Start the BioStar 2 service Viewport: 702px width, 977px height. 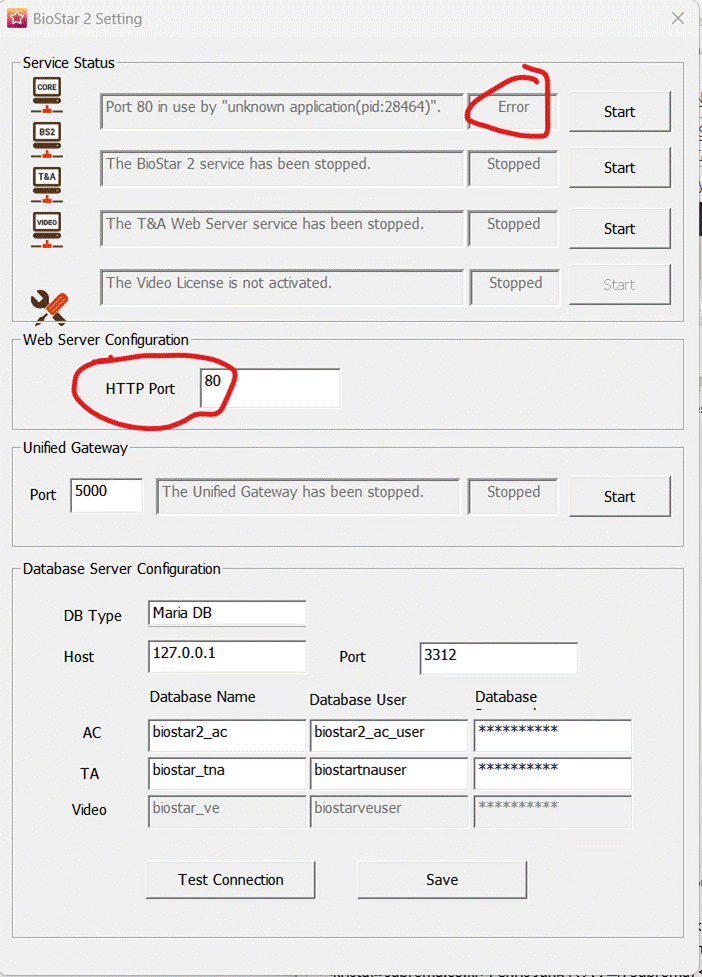pyautogui.click(x=620, y=168)
